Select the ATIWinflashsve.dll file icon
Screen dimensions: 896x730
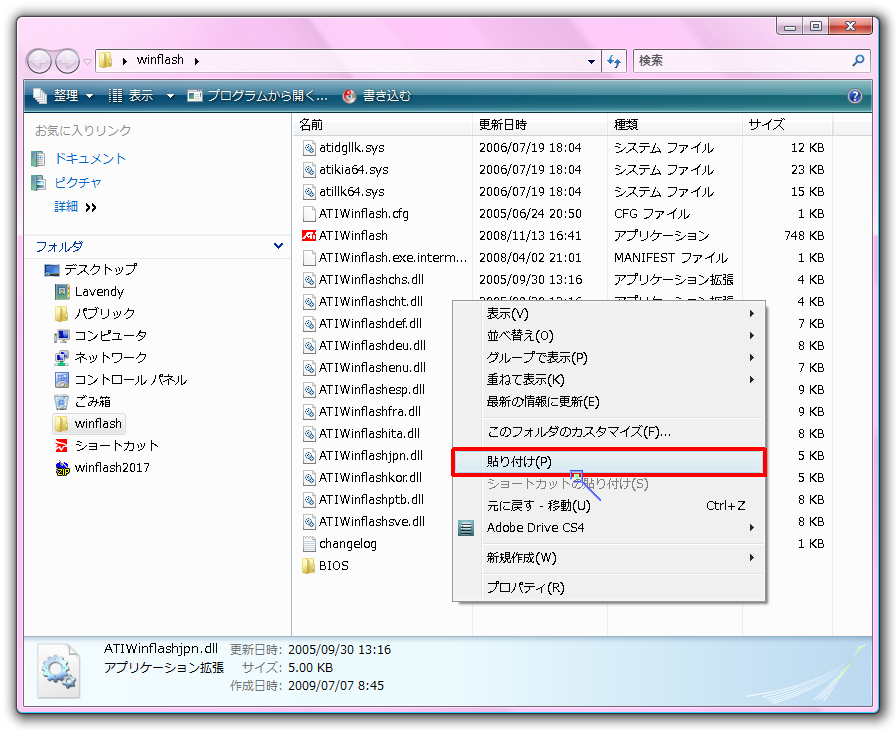309,522
